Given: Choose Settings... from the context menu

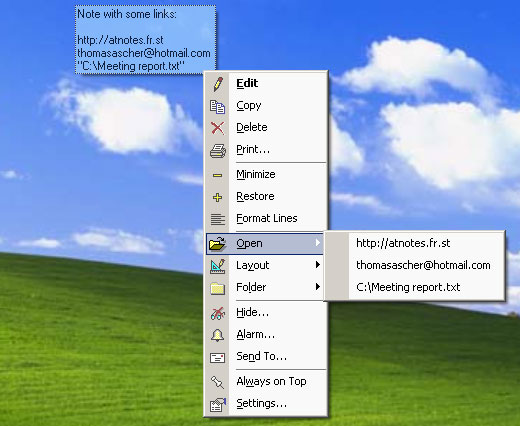Looking at the screenshot, I should [265, 404].
